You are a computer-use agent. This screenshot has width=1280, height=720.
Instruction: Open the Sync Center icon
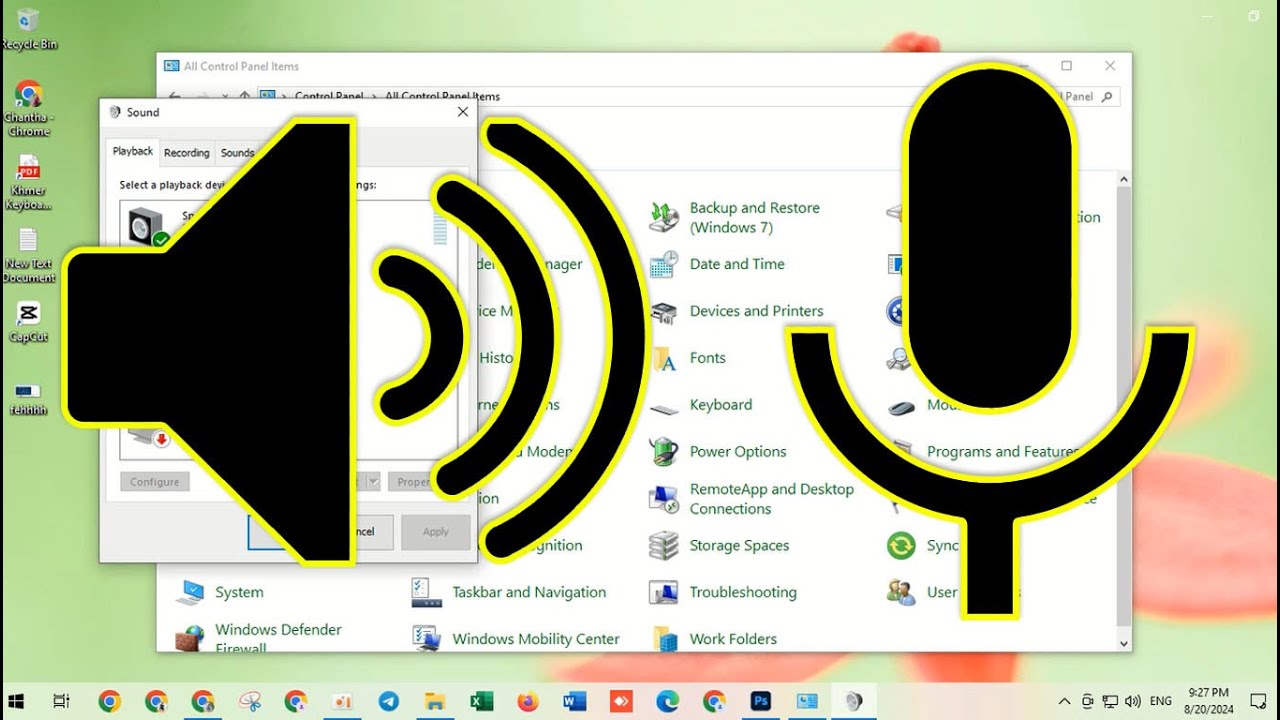[901, 545]
